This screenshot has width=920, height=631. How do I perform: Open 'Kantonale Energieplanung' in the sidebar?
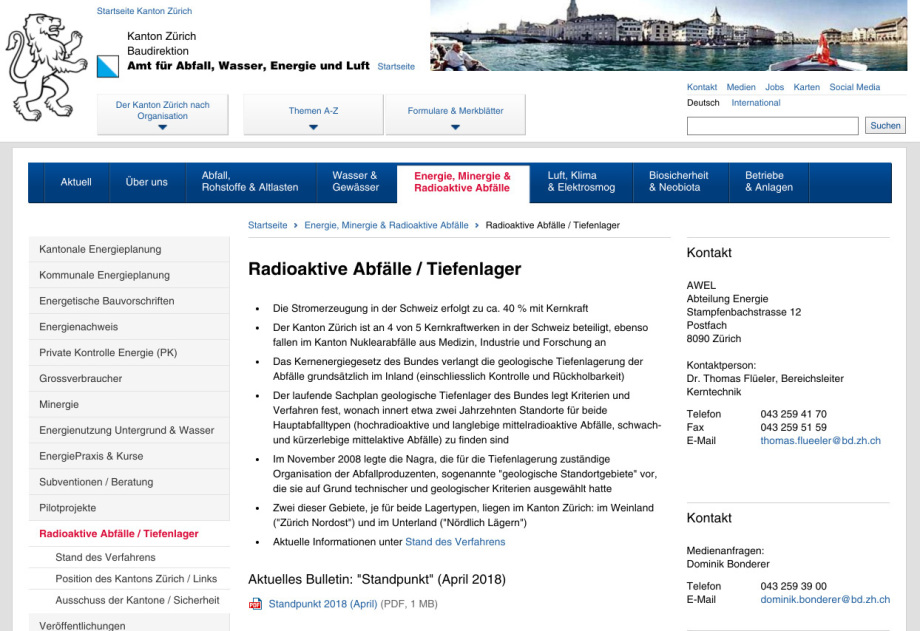point(100,249)
